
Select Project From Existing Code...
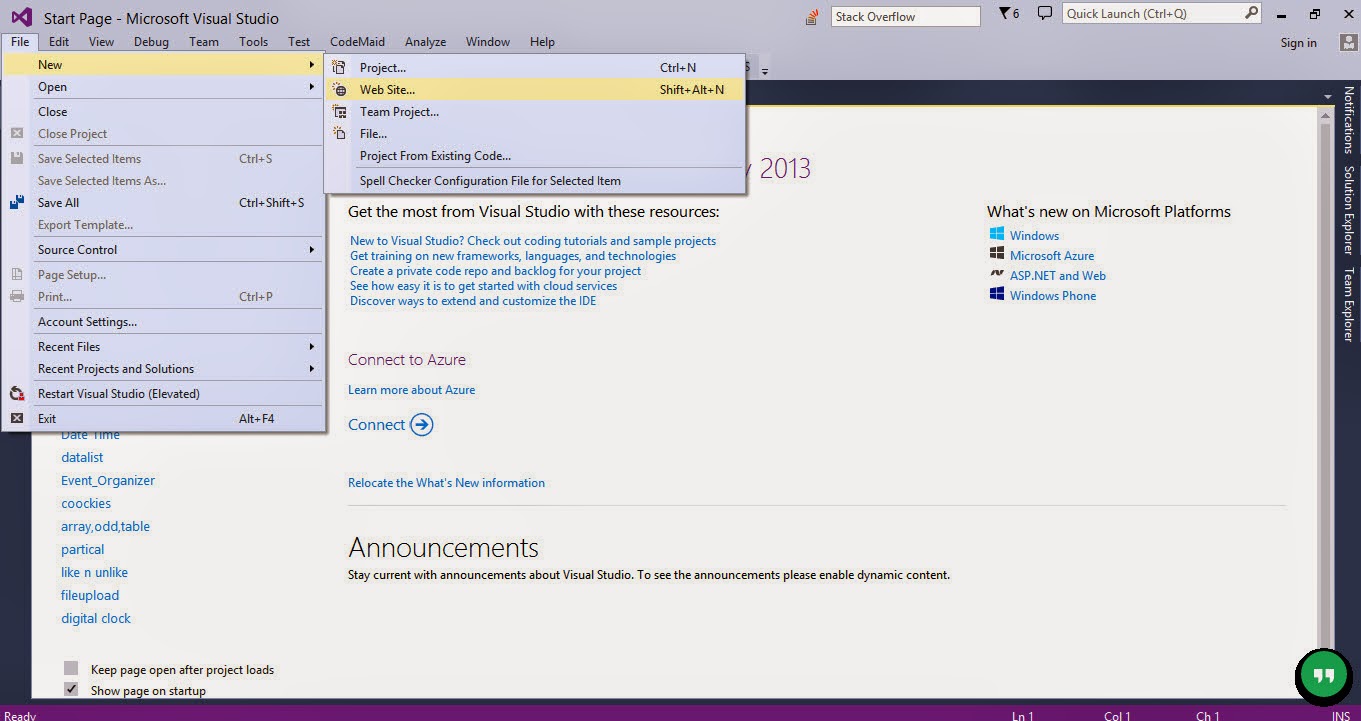(535, 155)
